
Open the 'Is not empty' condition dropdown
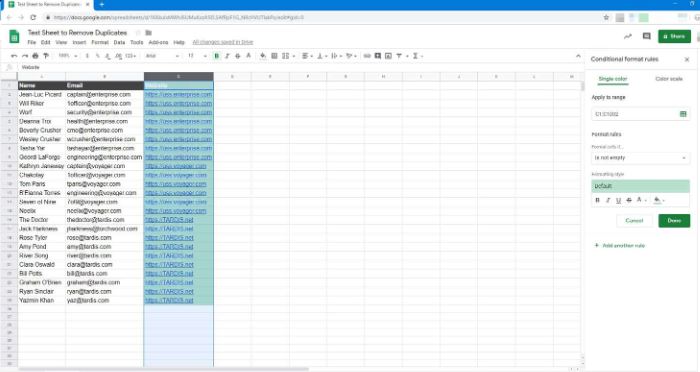[640, 158]
